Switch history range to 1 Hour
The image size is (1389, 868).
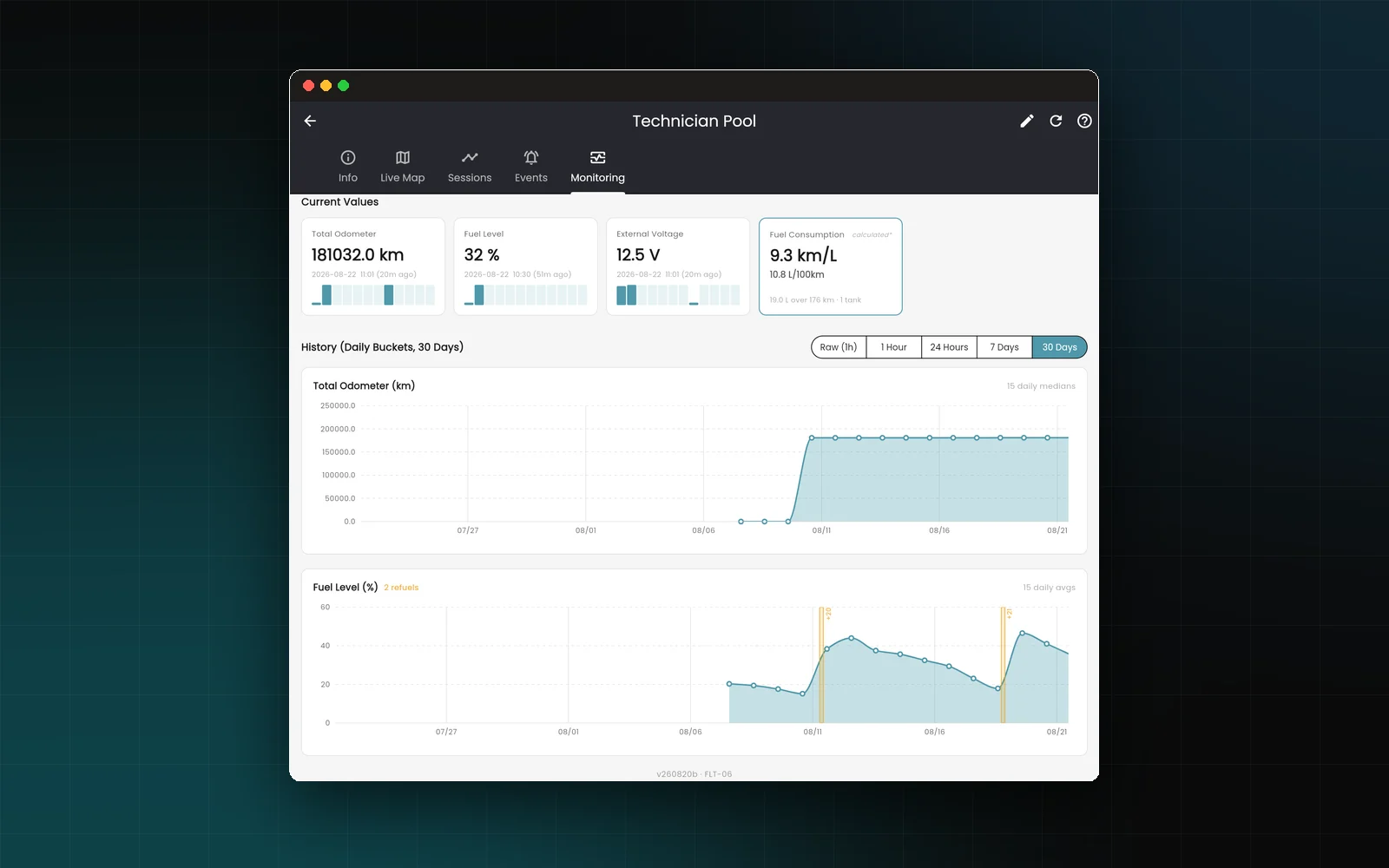(893, 347)
